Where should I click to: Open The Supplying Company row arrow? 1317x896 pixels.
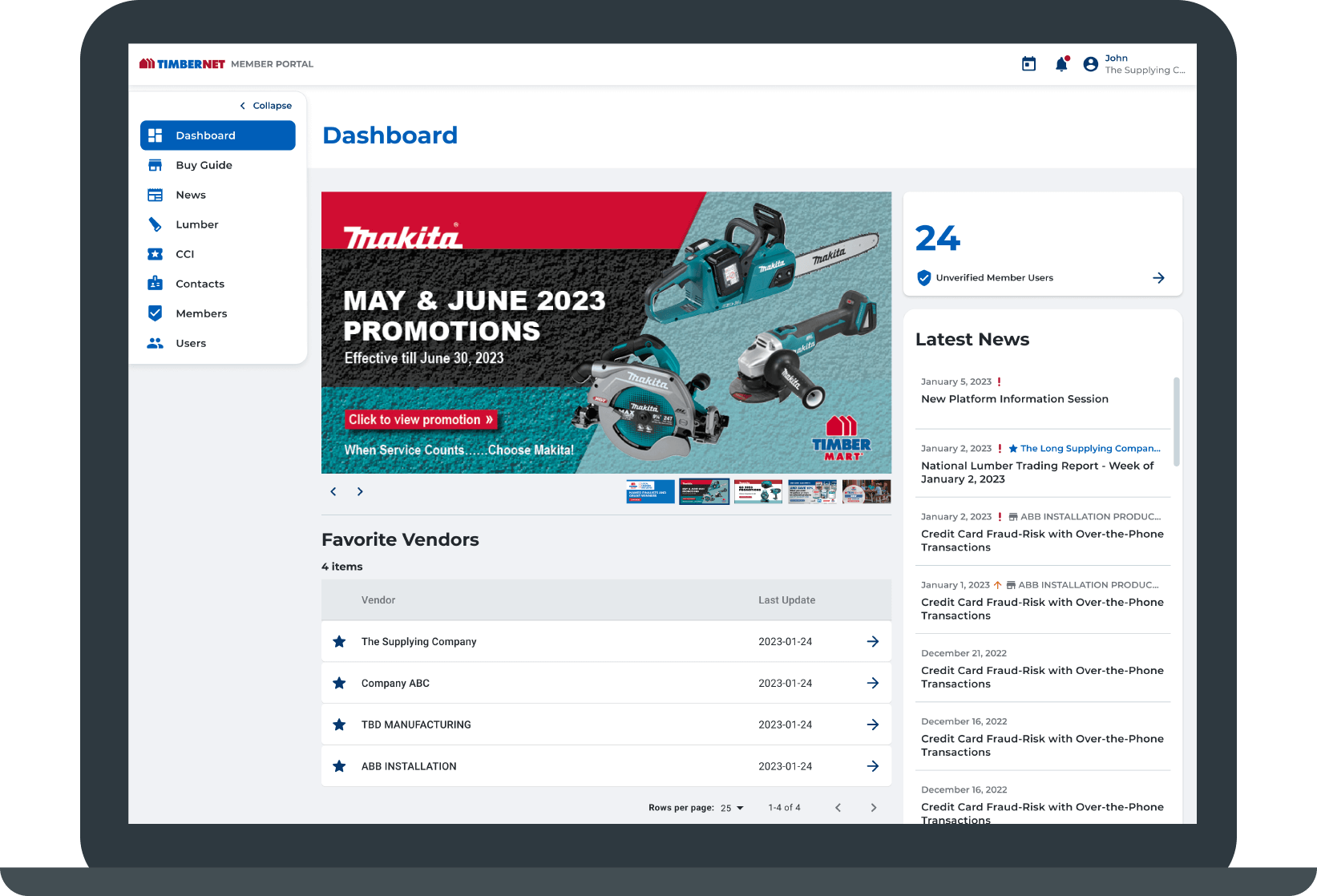pyautogui.click(x=873, y=642)
